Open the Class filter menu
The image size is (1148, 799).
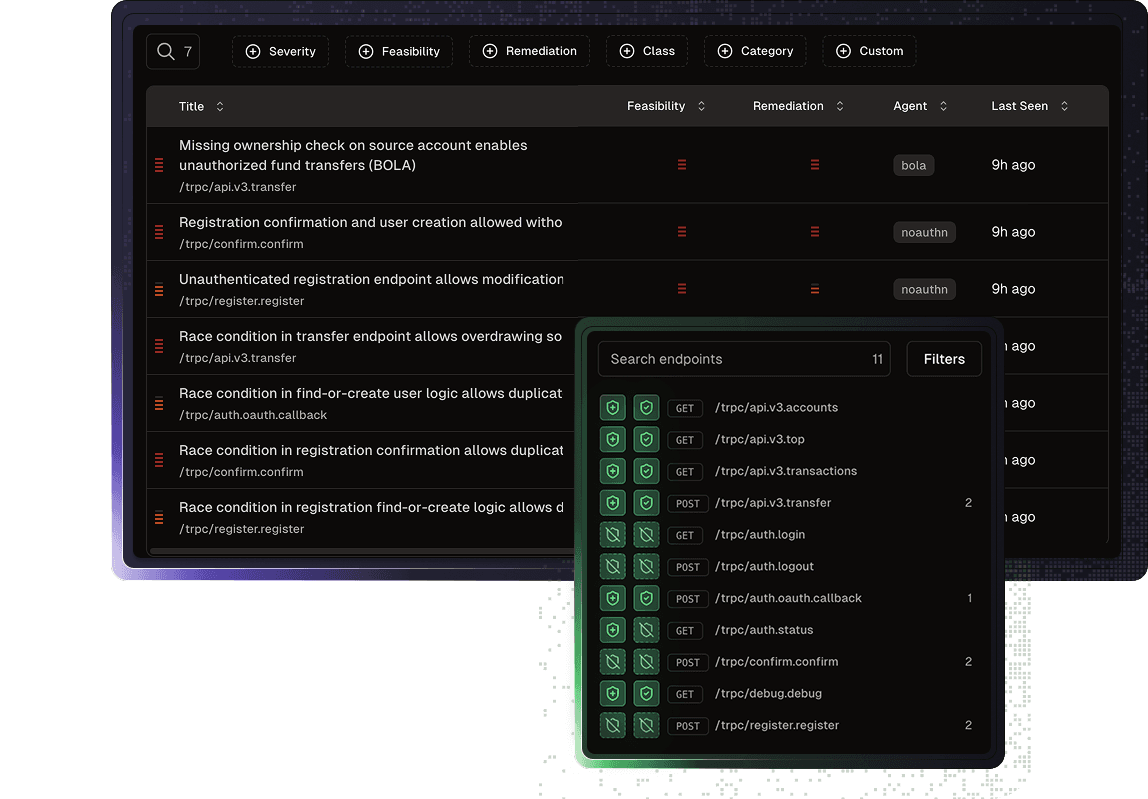point(647,50)
